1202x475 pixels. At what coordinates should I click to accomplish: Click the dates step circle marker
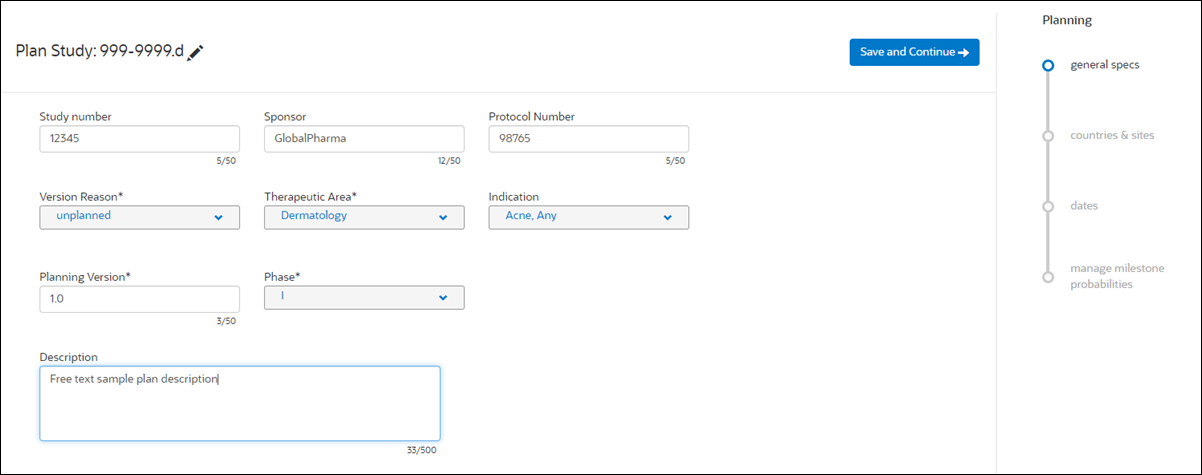coord(1048,206)
